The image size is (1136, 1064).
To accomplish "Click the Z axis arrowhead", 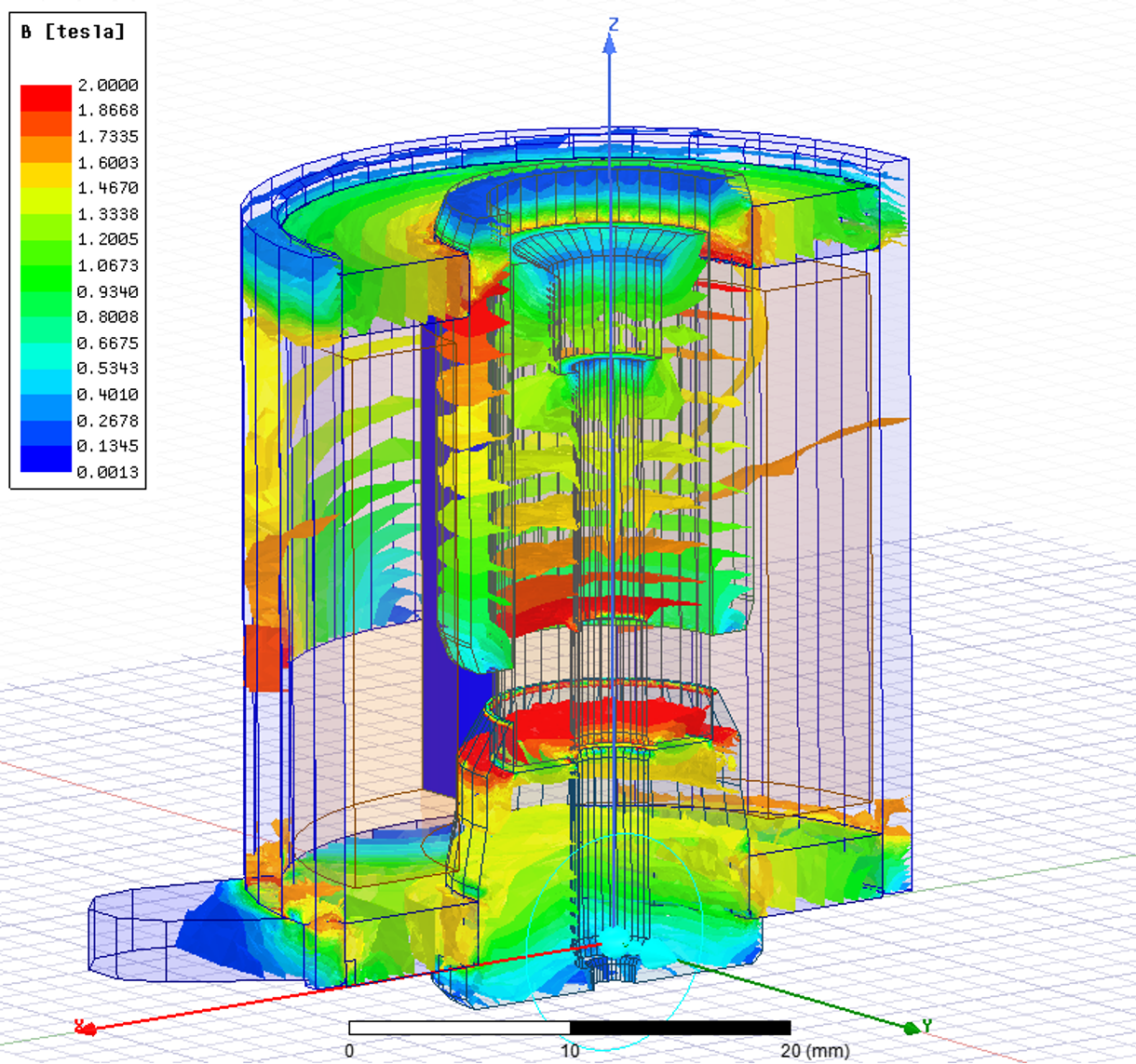I will 610,45.
